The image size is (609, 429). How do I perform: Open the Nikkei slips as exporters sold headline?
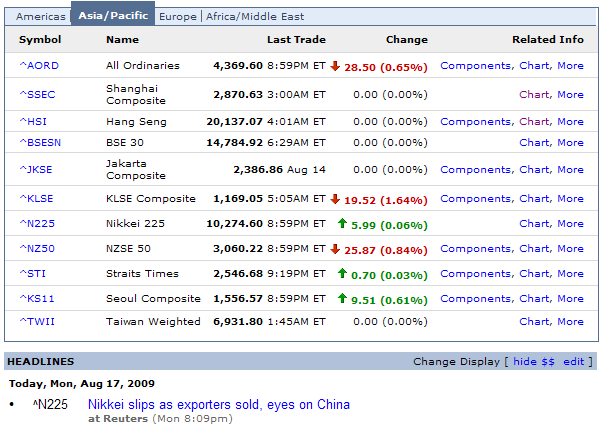219,405
